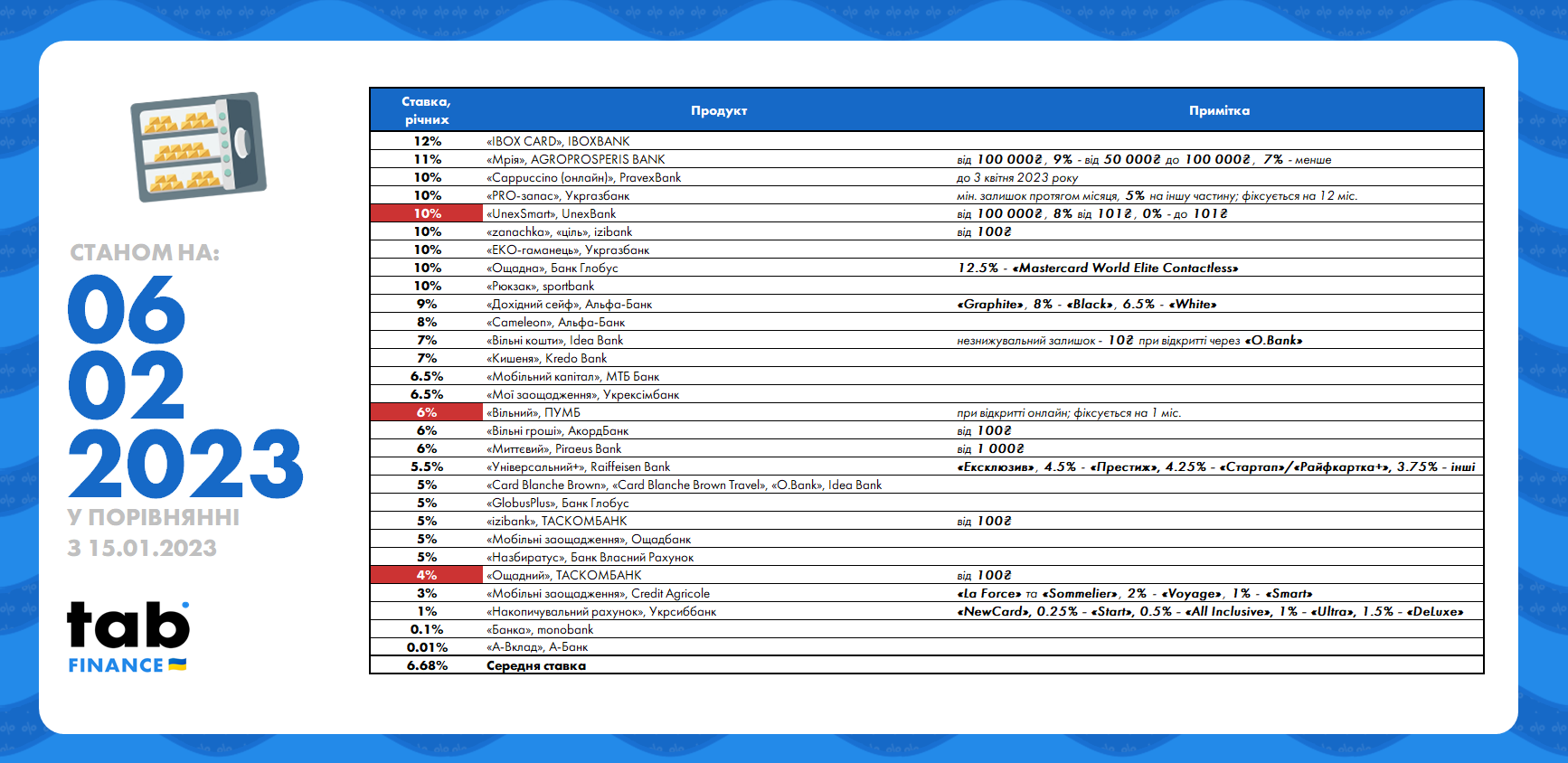Viewport: 1568px width, 763px height.
Task: Click the «La Force» and «Sommelier» note
Action: click(x=1135, y=593)
